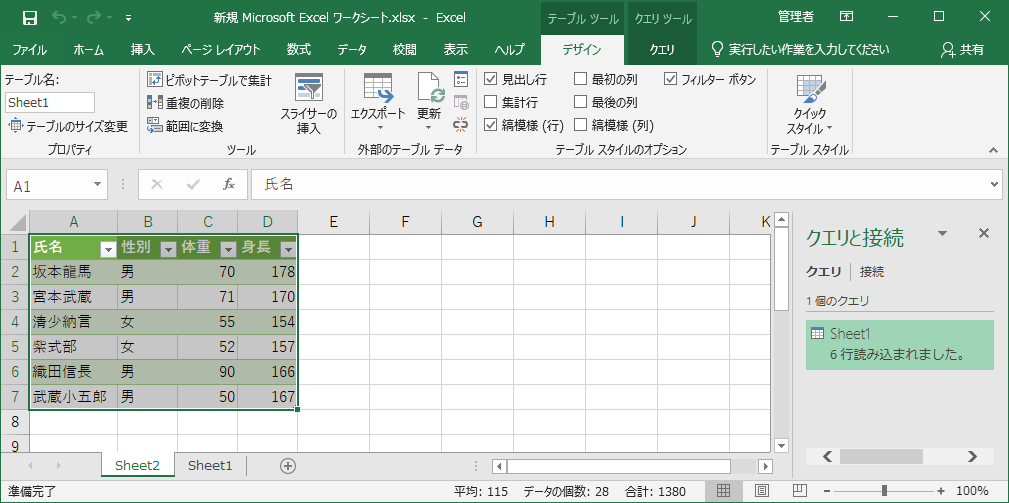The width and height of the screenshot is (1009, 503).
Task: Toggle 縞模様 (列) checkbox
Action: tap(580, 125)
